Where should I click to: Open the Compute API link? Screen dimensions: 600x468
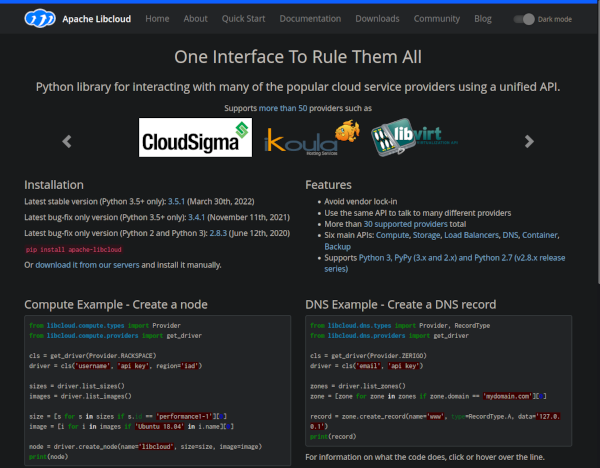(393, 235)
